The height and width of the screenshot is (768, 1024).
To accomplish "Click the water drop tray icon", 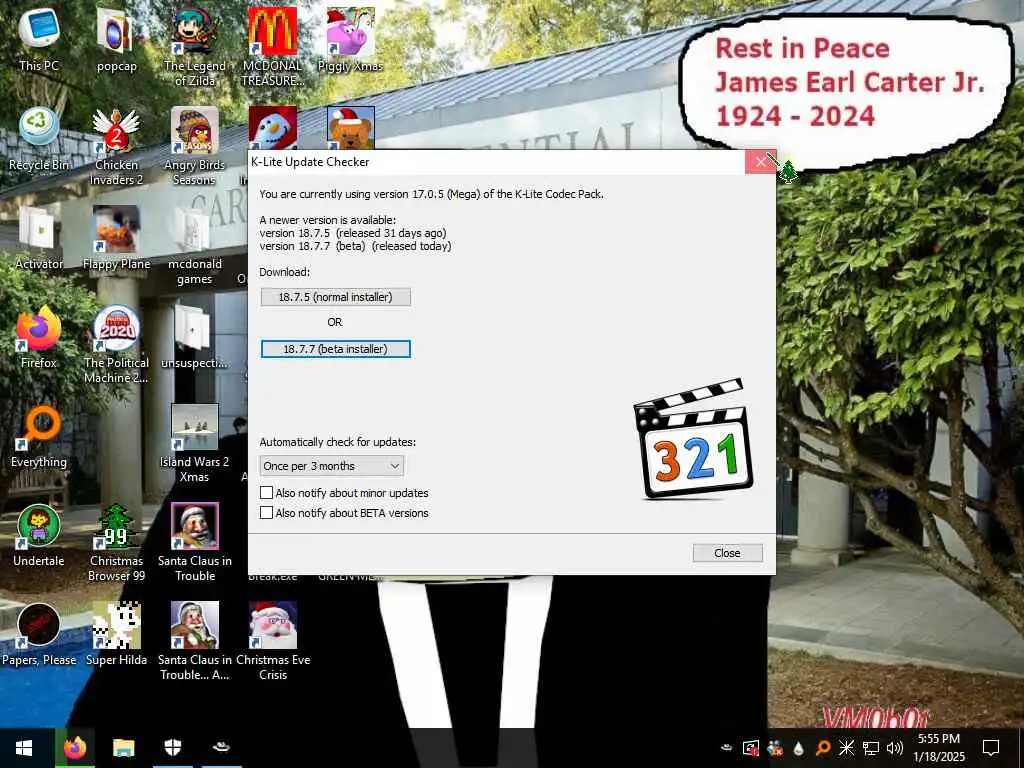I will [798, 748].
